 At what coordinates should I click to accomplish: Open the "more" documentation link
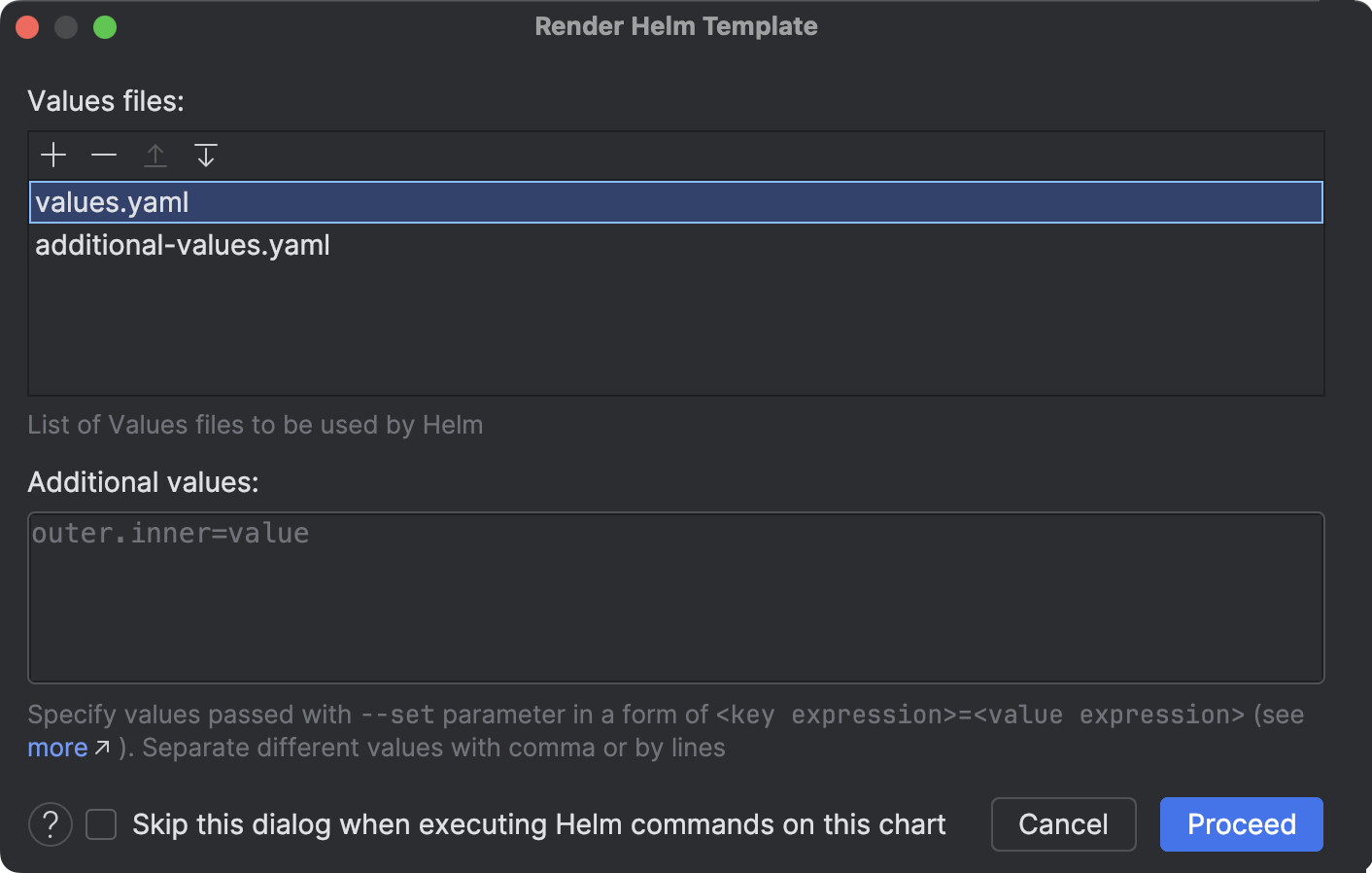(x=57, y=747)
